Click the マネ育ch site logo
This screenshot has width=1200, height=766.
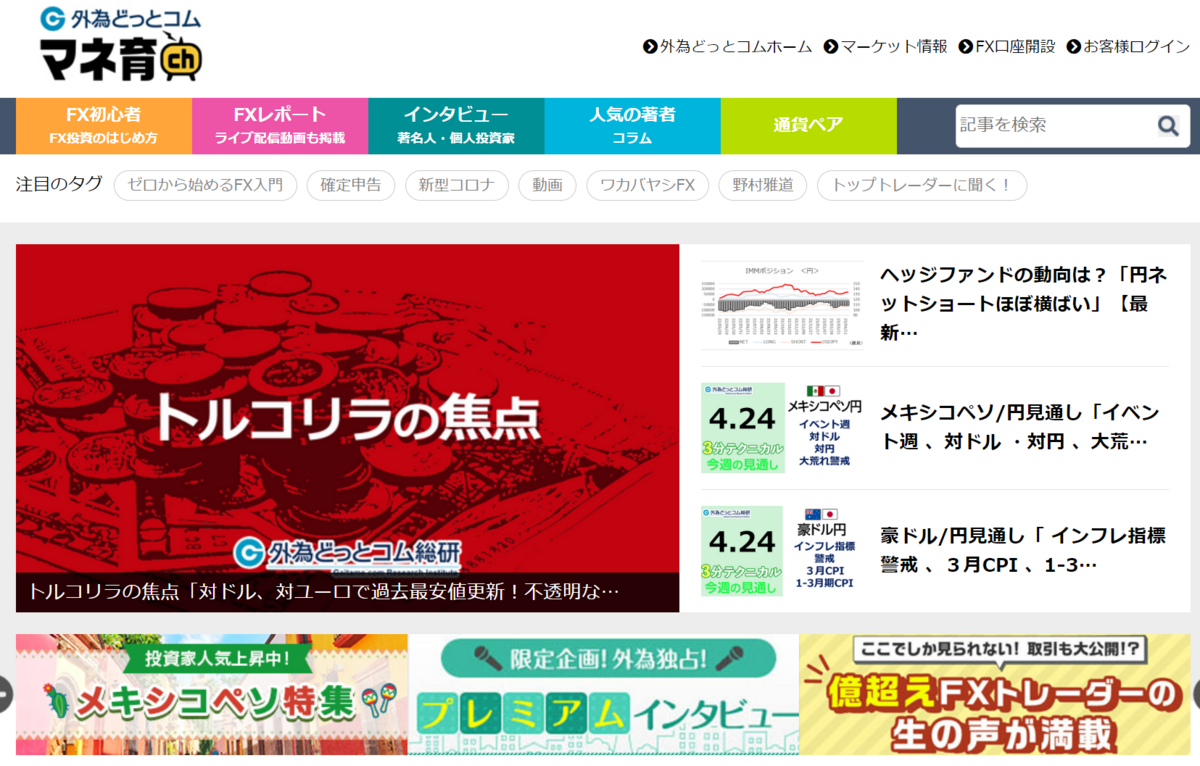click(x=123, y=44)
